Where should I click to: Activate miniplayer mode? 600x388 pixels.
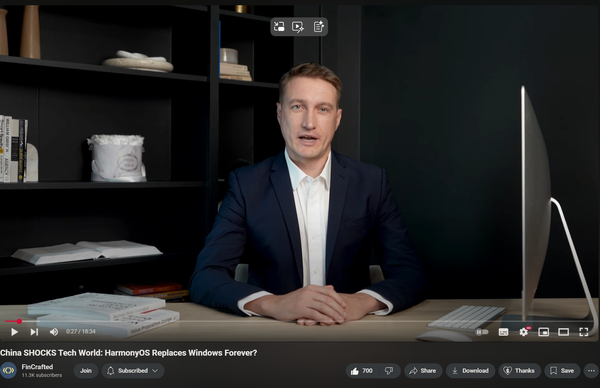click(x=543, y=332)
